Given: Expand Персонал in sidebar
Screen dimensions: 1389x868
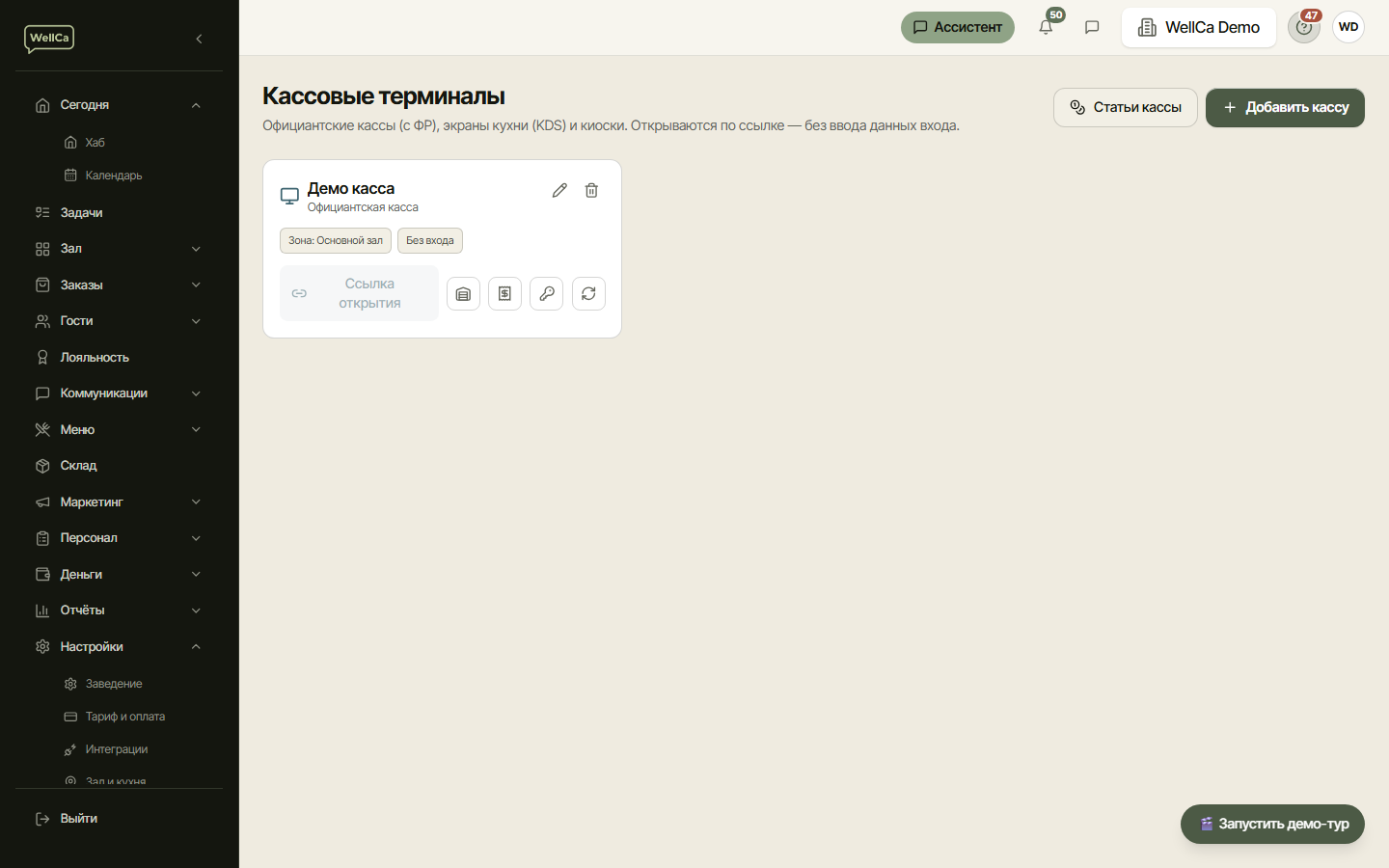Looking at the screenshot, I should 120,538.
